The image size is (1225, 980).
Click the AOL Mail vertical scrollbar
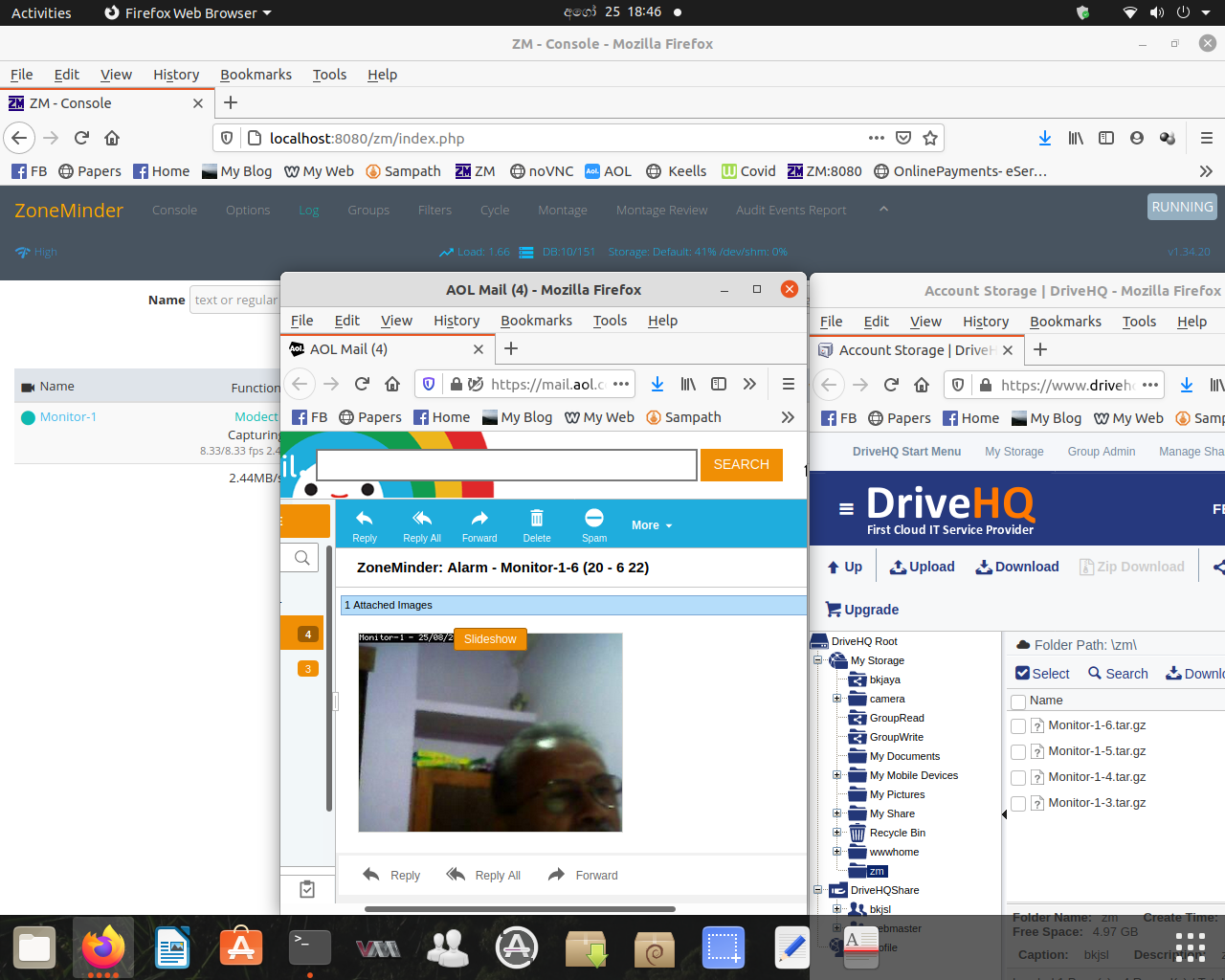[x=329, y=679]
